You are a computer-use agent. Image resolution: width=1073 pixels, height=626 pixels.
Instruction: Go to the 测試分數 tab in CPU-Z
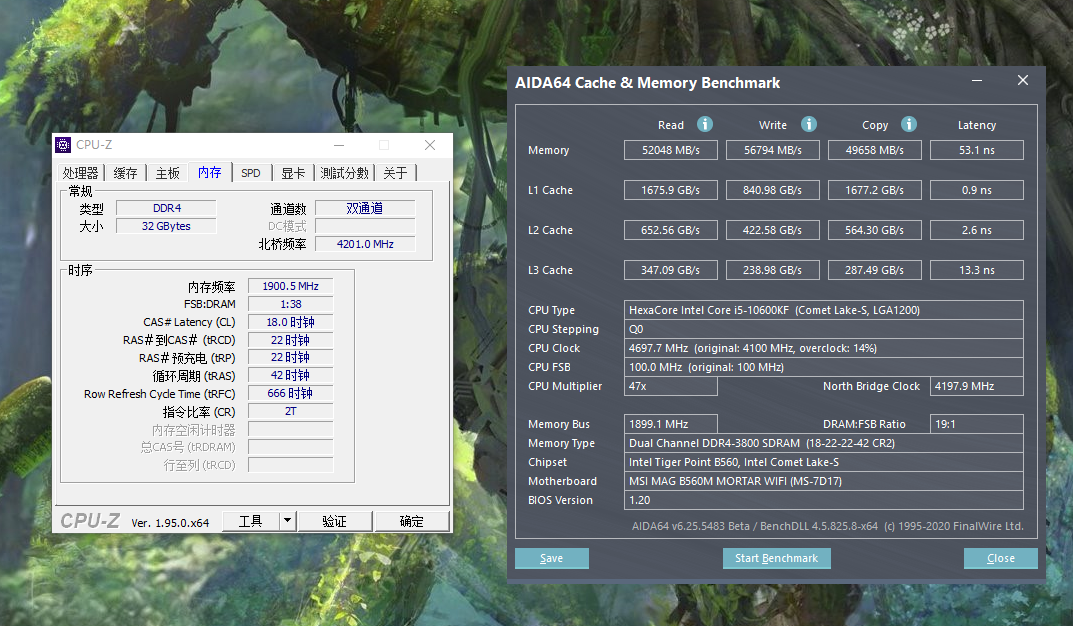[344, 173]
